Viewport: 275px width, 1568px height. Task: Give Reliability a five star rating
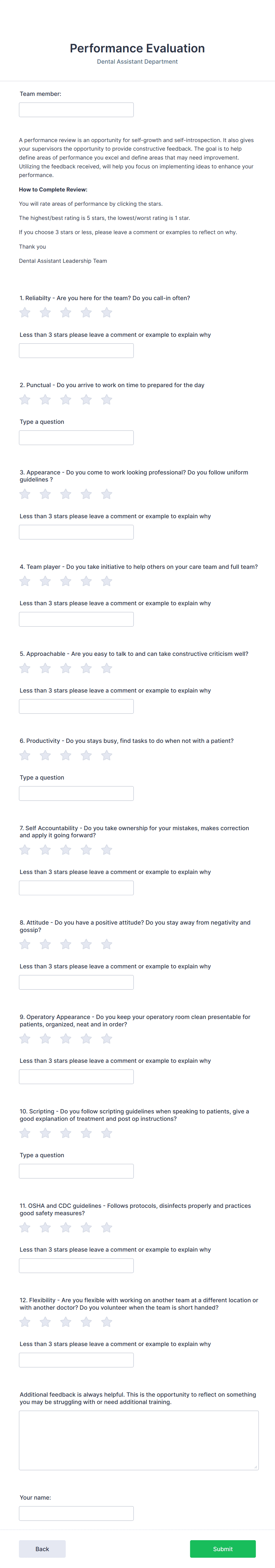[x=106, y=314]
